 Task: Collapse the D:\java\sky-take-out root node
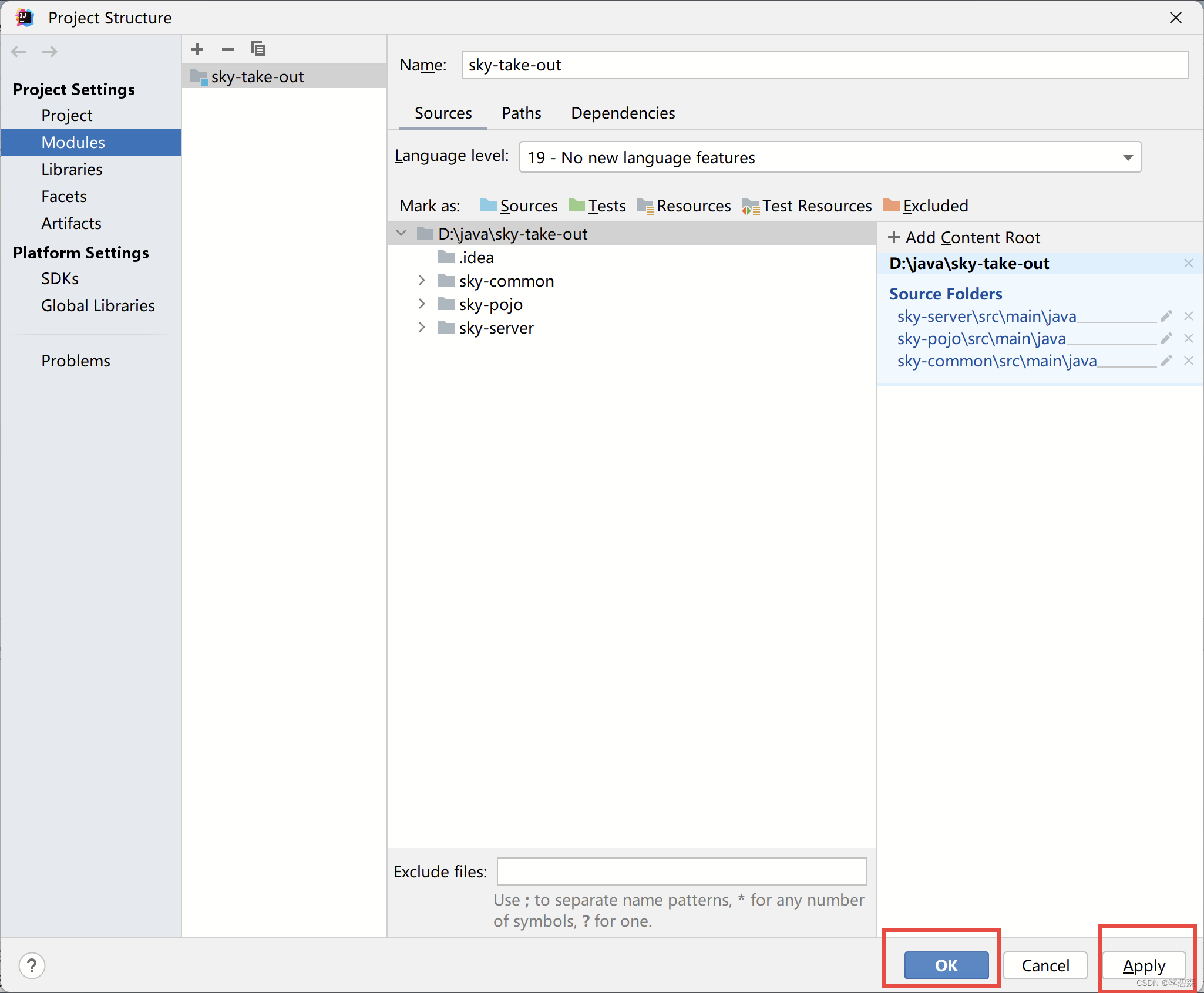point(401,233)
